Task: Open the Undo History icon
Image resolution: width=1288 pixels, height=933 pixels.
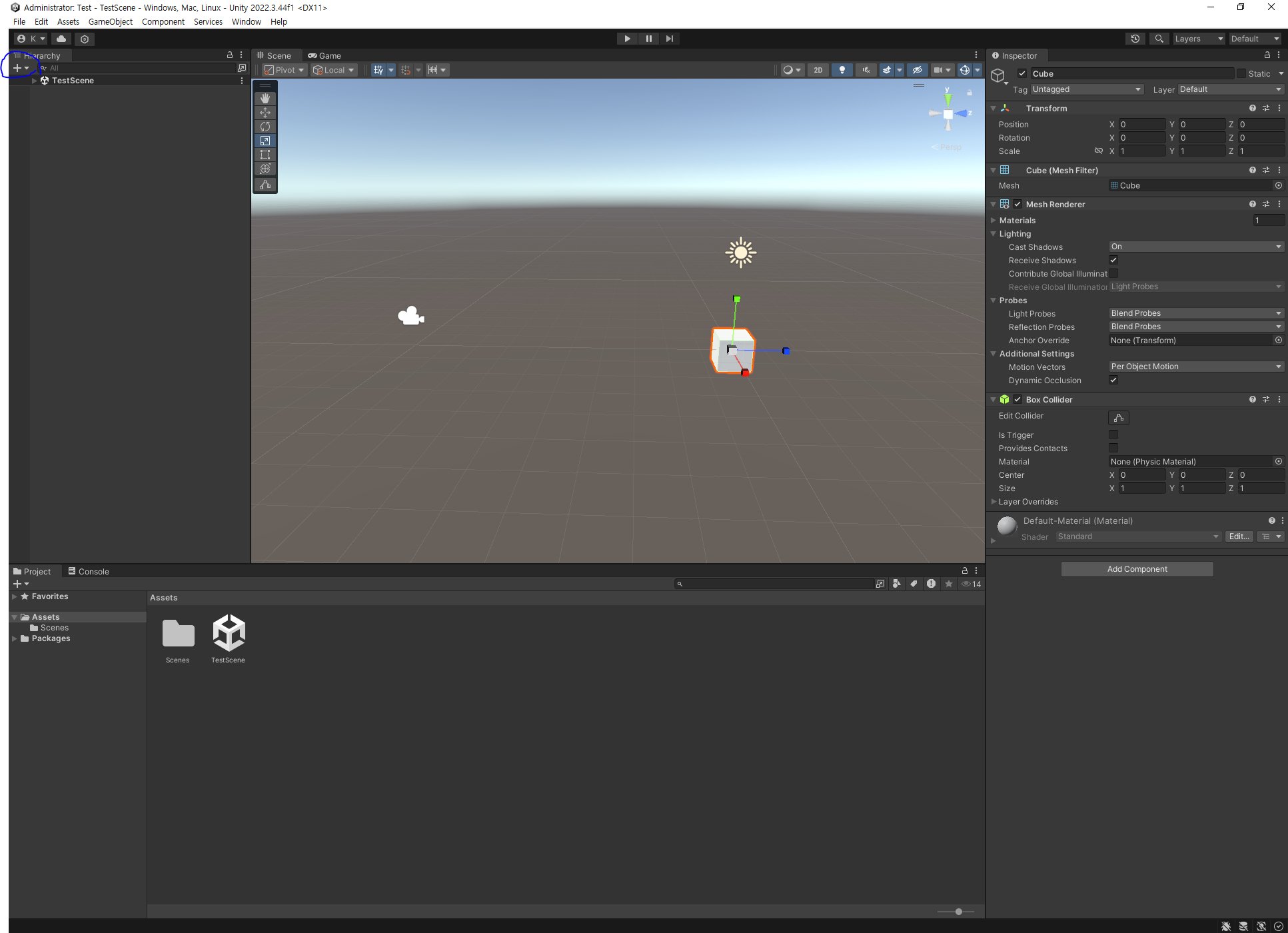Action: [1135, 39]
